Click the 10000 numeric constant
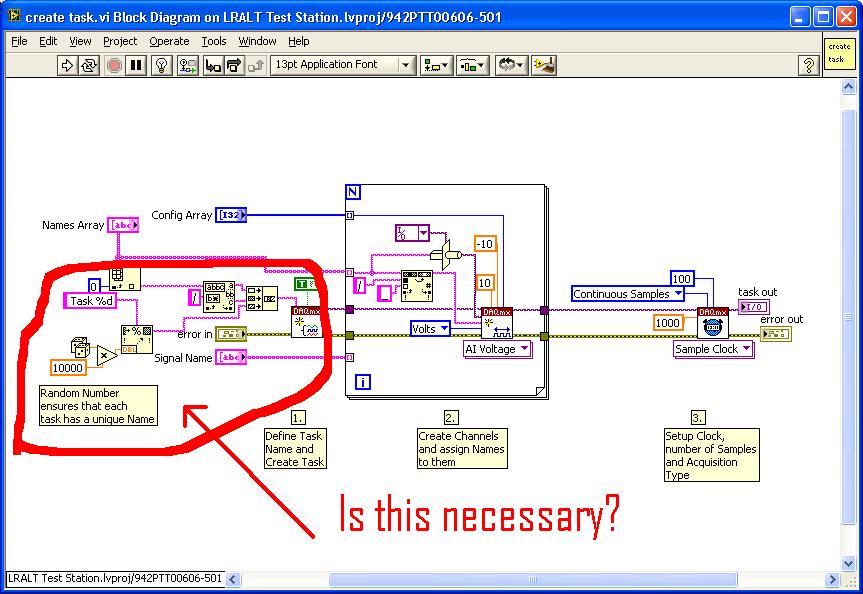Viewport: 863px width, 594px height. tap(68, 368)
